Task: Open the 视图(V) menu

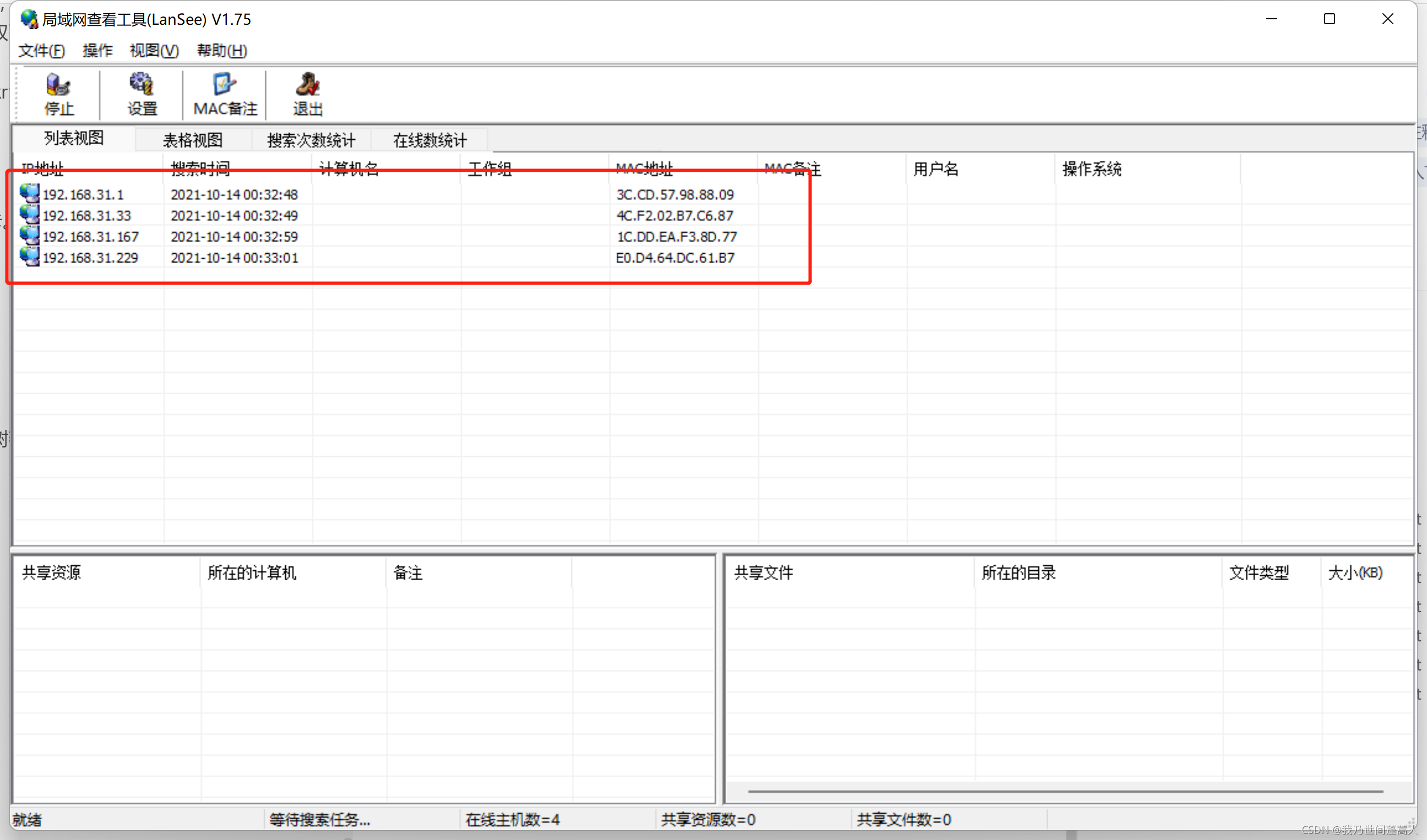Action: click(x=154, y=51)
